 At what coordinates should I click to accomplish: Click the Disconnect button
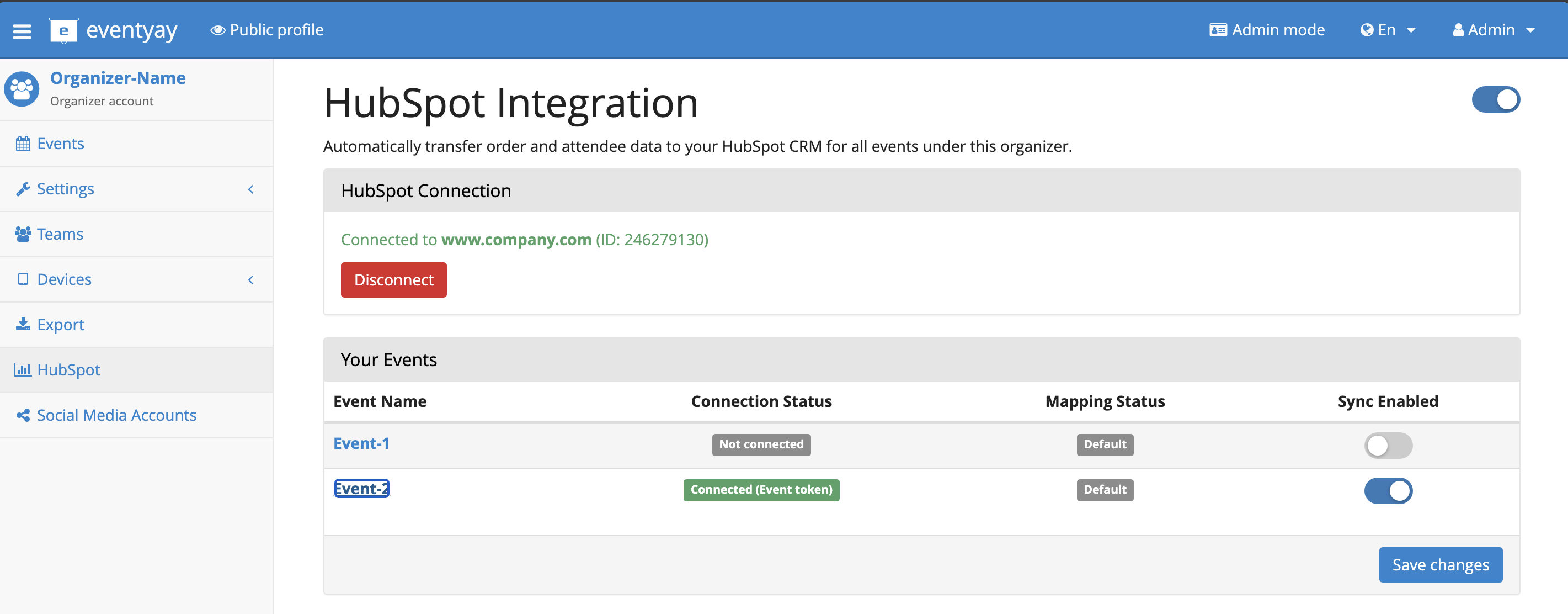tap(393, 279)
